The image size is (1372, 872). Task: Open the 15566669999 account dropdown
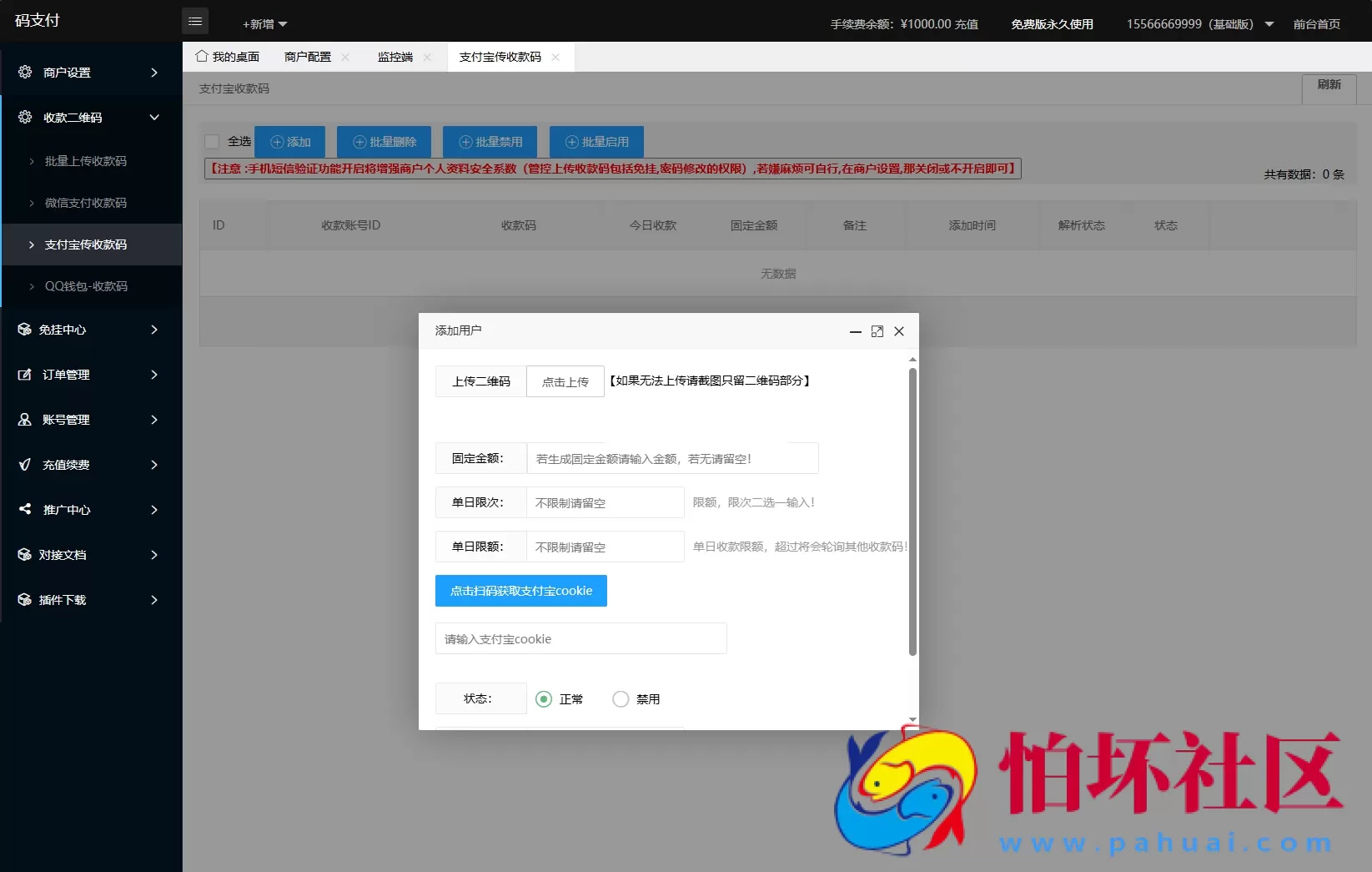click(x=1199, y=23)
